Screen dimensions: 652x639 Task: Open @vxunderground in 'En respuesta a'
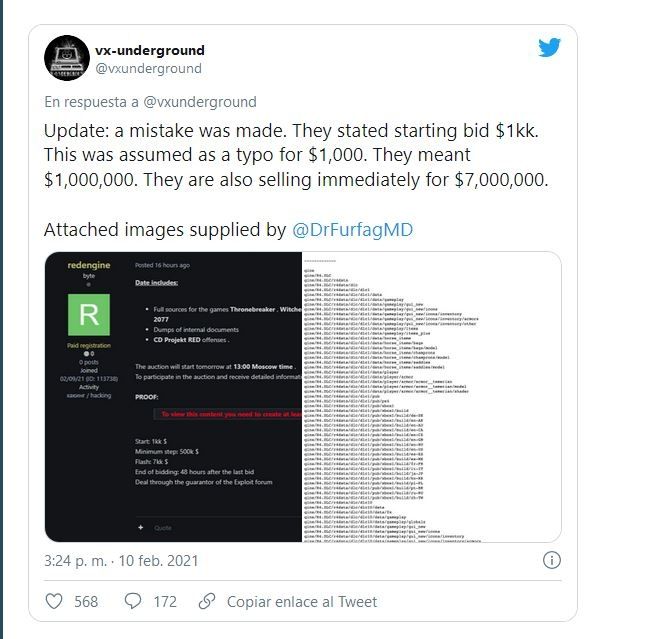(x=200, y=102)
